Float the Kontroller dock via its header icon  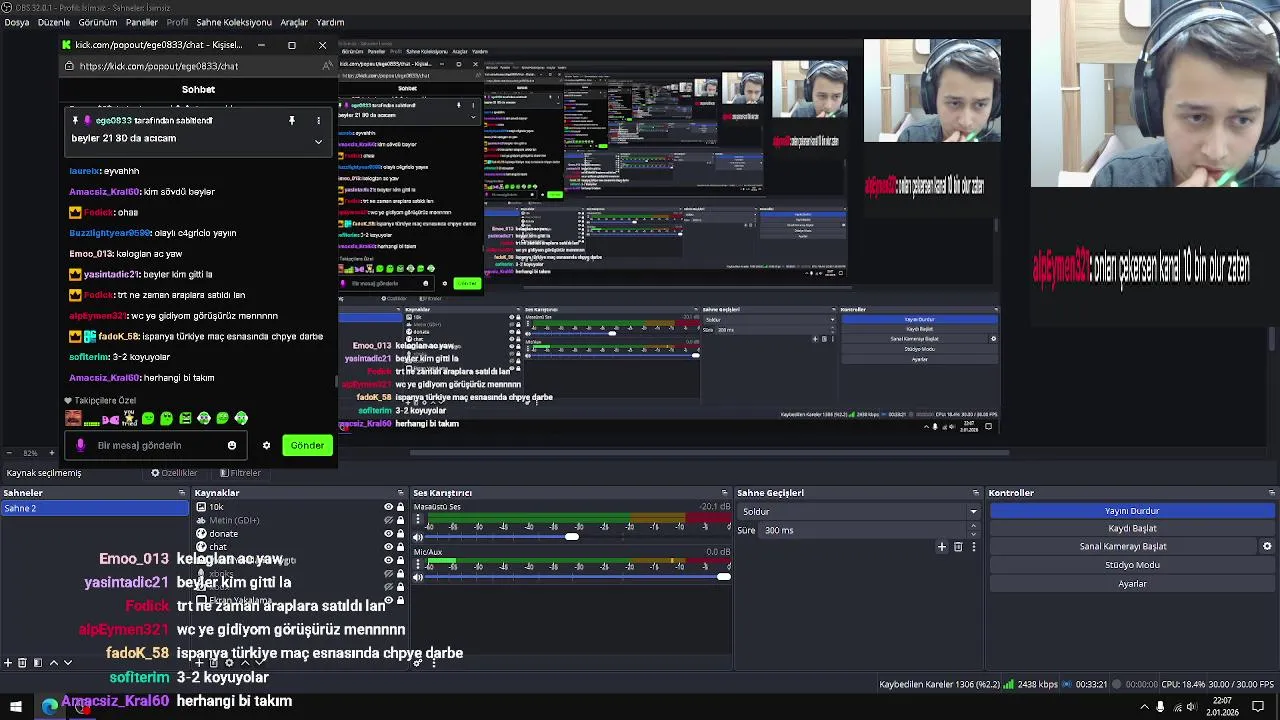(1271, 493)
